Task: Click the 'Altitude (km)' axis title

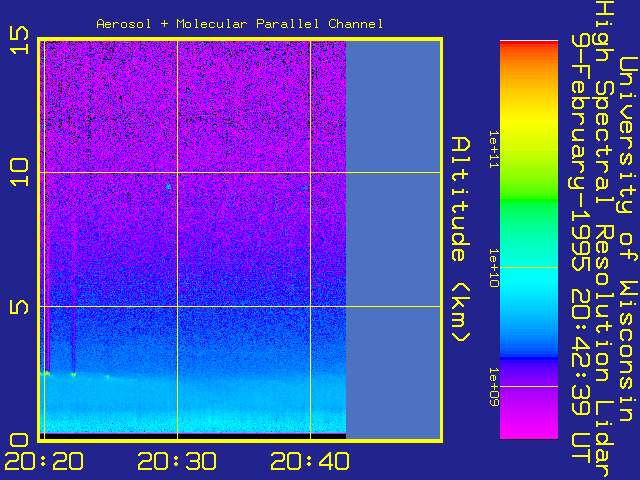Action: (x=461, y=240)
